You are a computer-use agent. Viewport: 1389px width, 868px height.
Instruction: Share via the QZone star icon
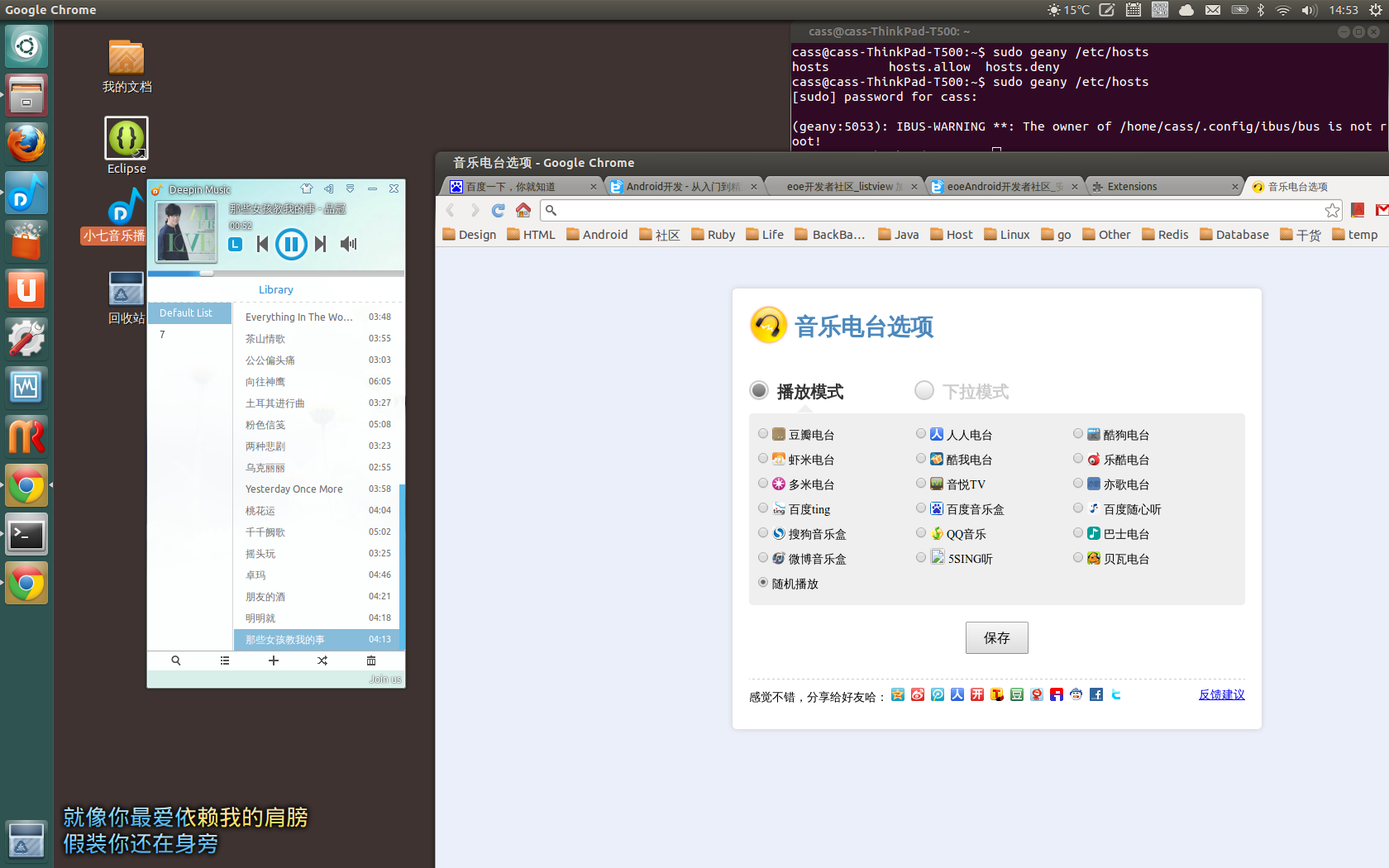coord(898,694)
